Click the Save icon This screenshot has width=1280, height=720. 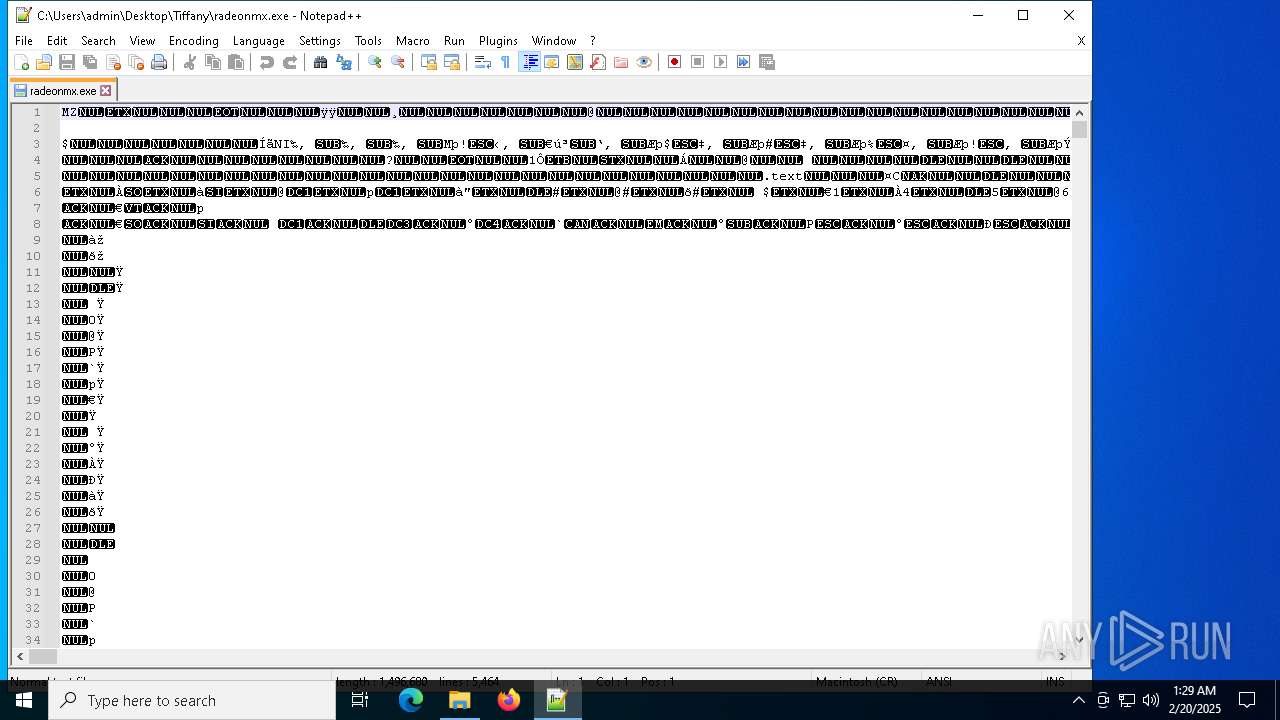67,62
